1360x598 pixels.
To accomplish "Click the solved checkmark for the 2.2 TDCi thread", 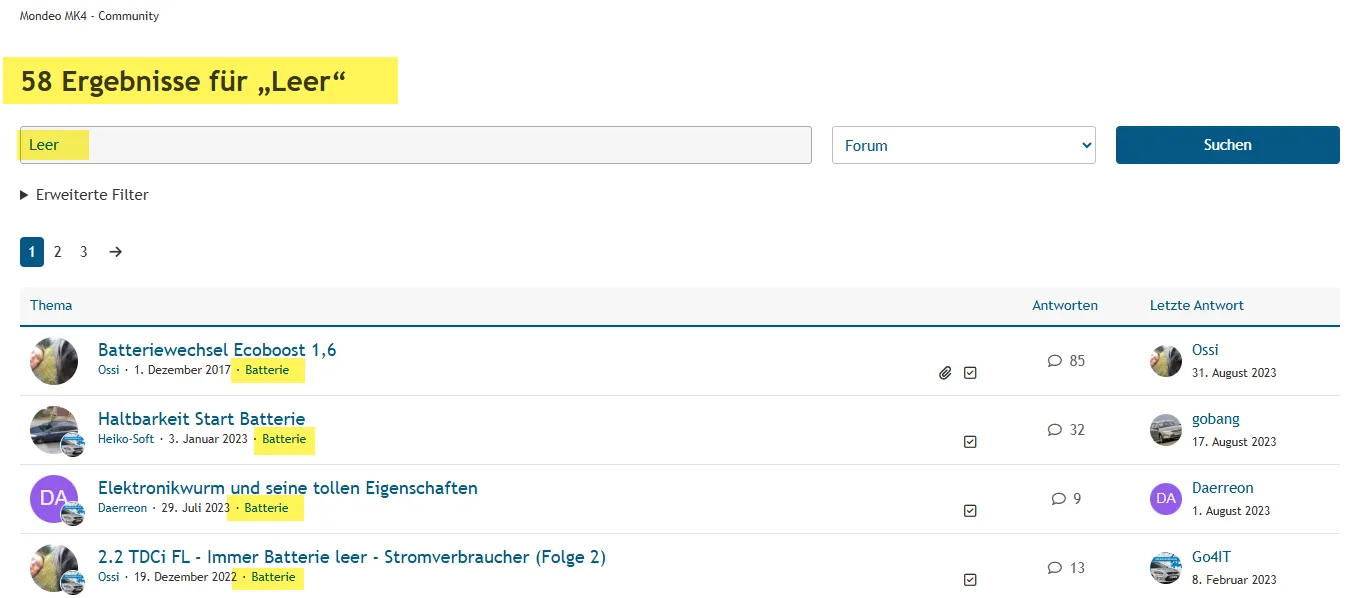I will [x=970, y=580].
